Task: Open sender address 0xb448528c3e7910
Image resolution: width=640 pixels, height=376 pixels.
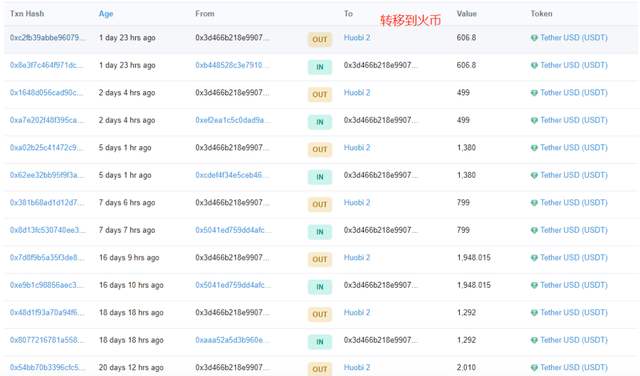Action: (232, 65)
